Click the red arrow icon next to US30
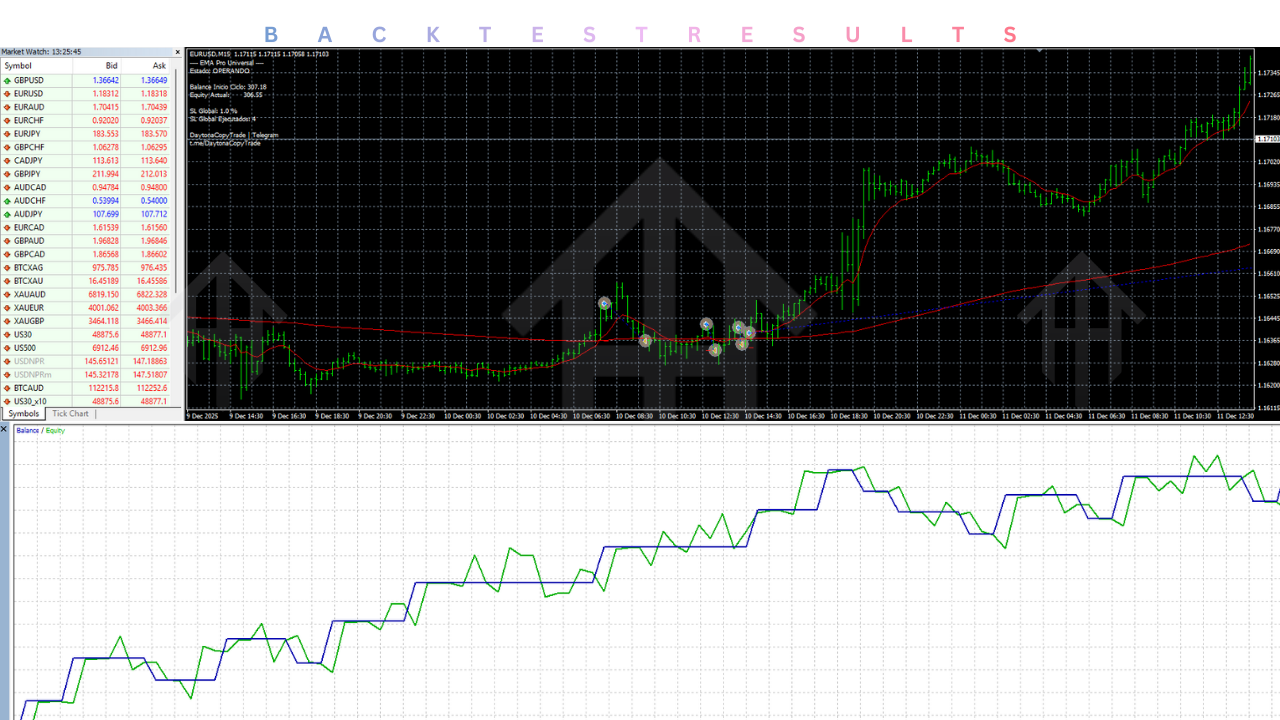The height and width of the screenshot is (720, 1280). pyautogui.click(x=6, y=333)
